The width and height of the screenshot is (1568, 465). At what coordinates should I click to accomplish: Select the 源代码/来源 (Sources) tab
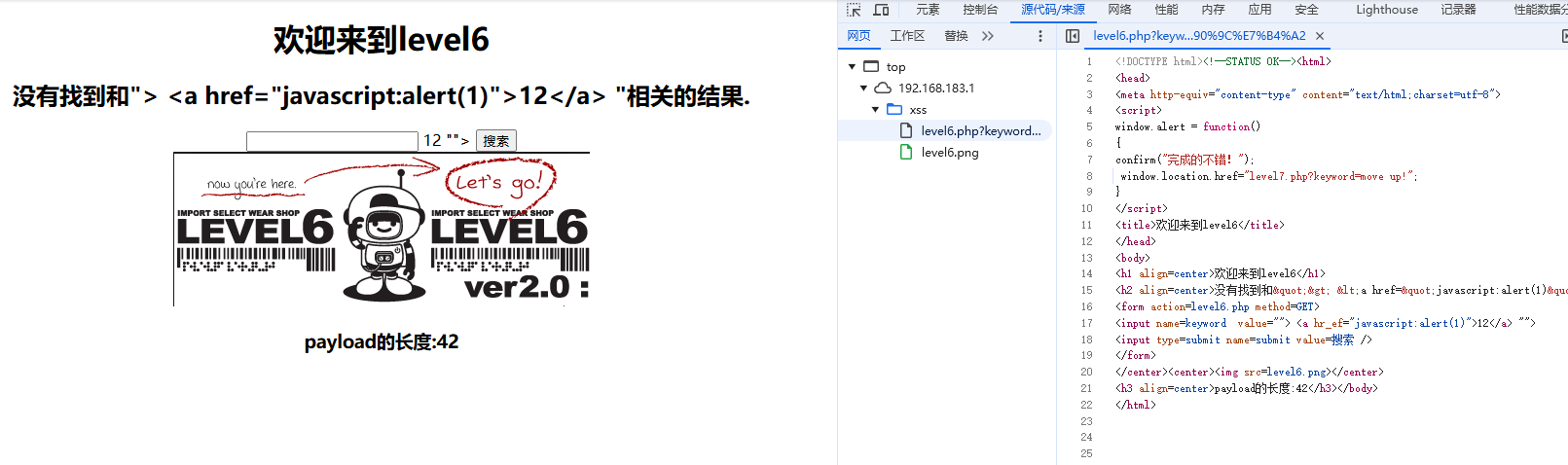[x=1053, y=10]
